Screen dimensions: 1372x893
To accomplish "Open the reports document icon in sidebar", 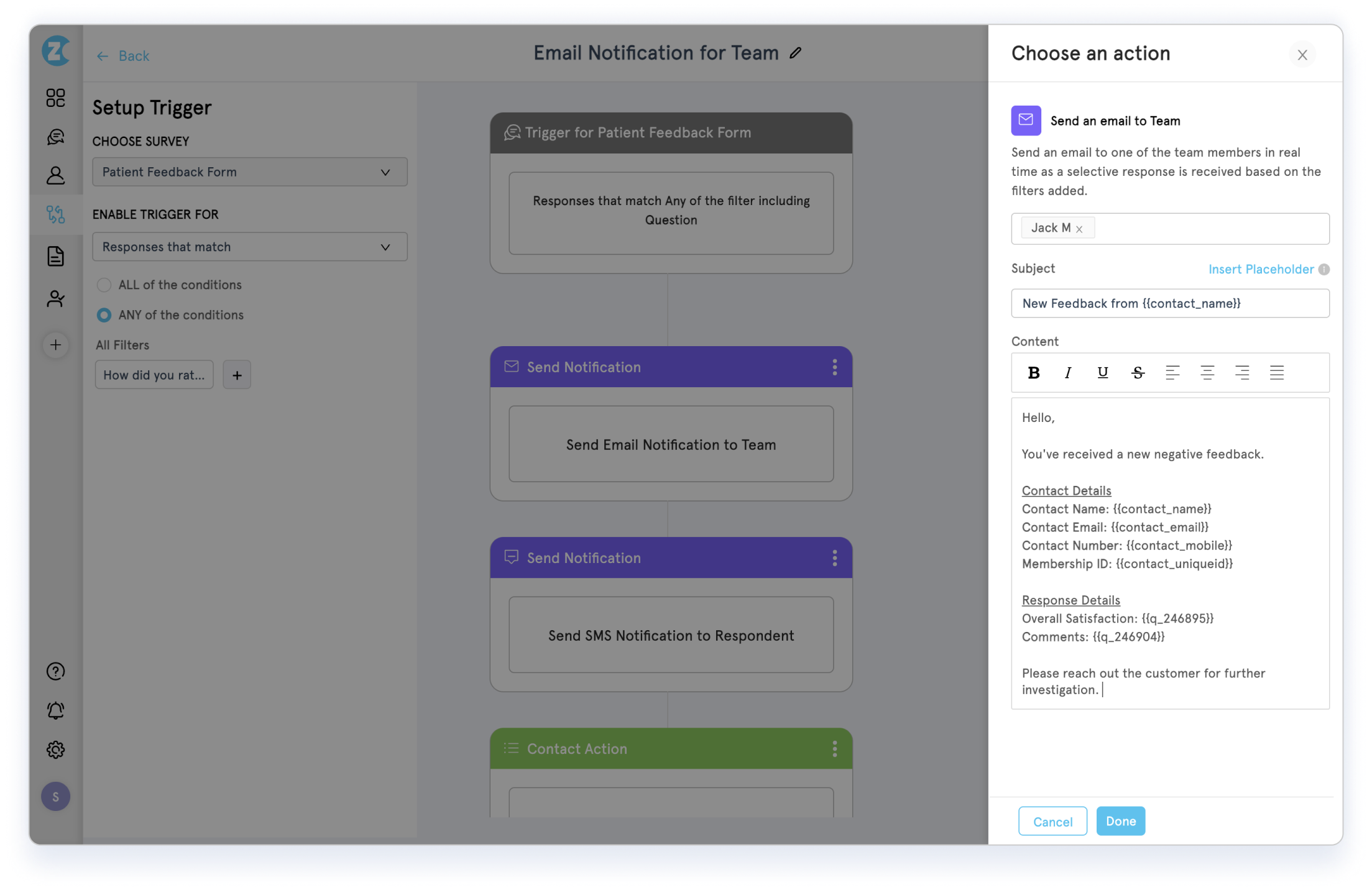I will pyautogui.click(x=55, y=256).
